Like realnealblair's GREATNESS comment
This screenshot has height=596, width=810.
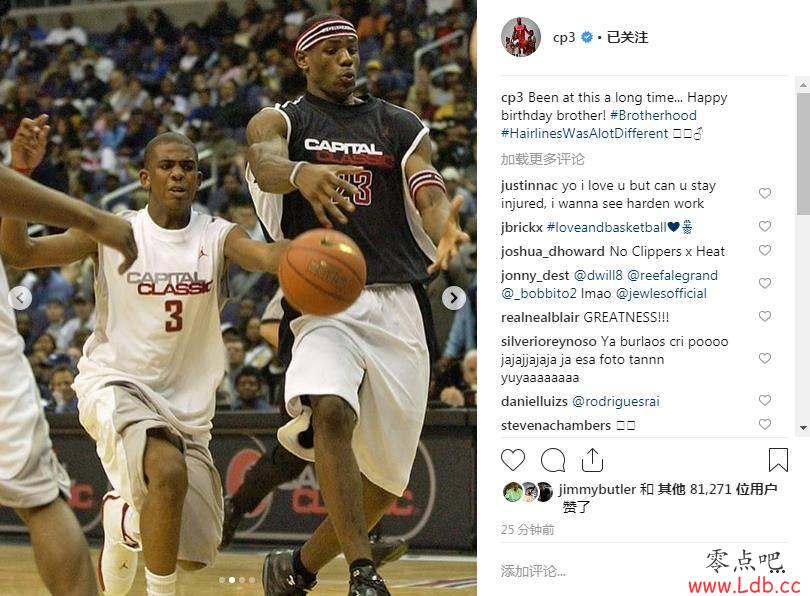765,316
